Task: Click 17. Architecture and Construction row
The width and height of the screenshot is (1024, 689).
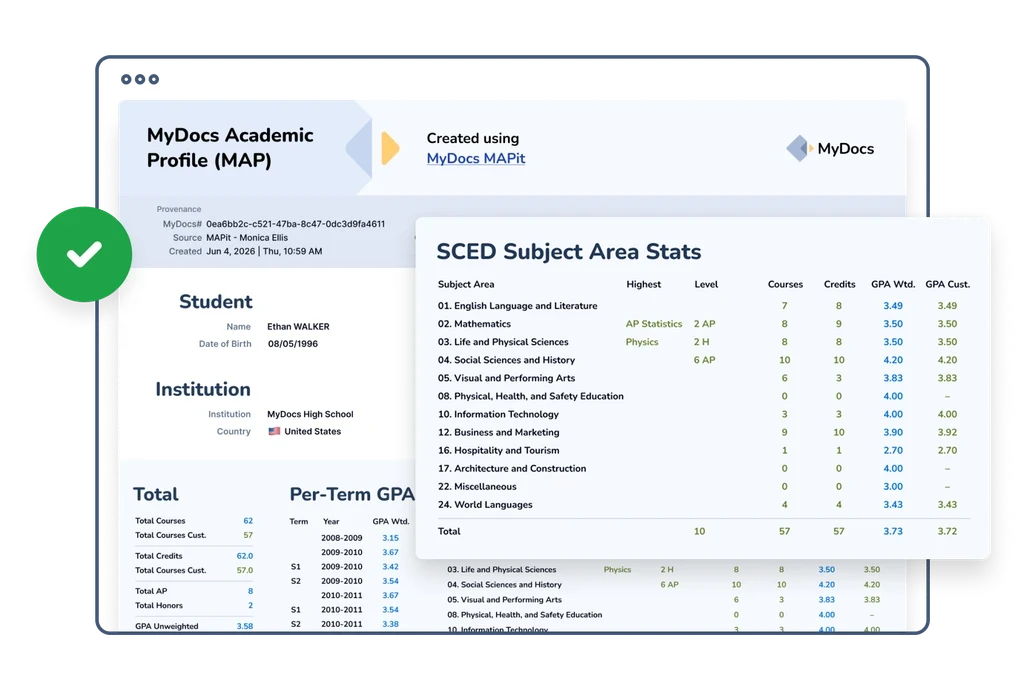Action: click(x=703, y=468)
